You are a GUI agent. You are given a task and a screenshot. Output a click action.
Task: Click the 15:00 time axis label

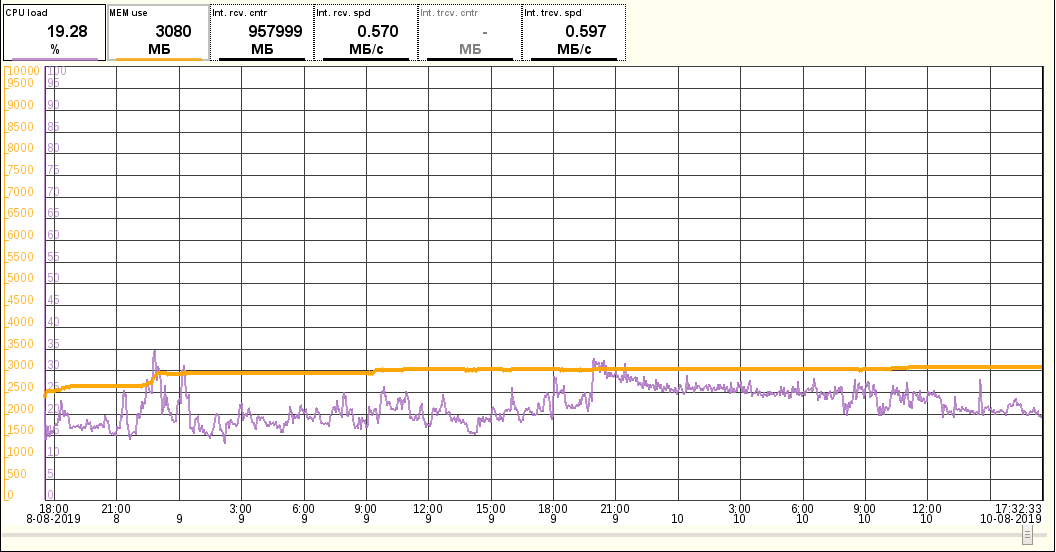click(491, 508)
